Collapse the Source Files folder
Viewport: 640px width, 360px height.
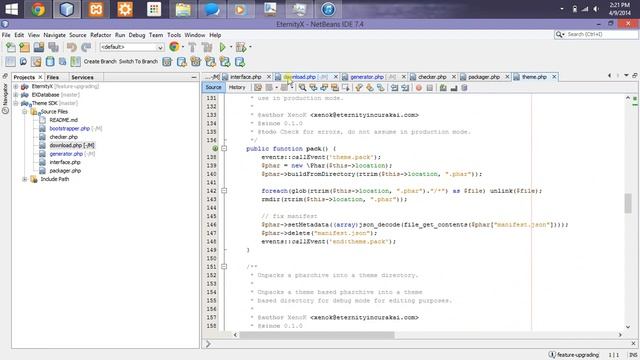pos(24,111)
